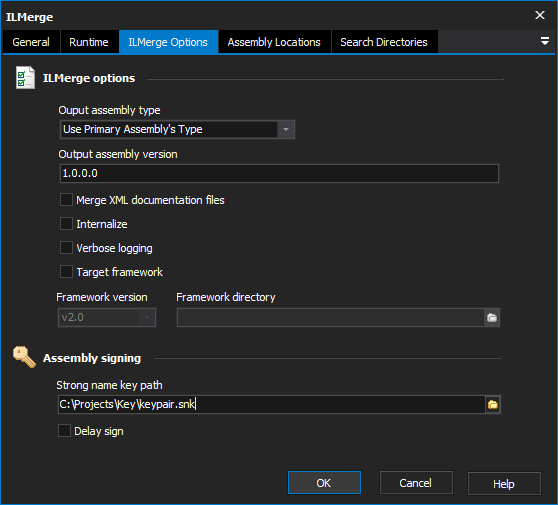558x505 pixels.
Task: Open the Search Directories tab
Action: click(384, 42)
